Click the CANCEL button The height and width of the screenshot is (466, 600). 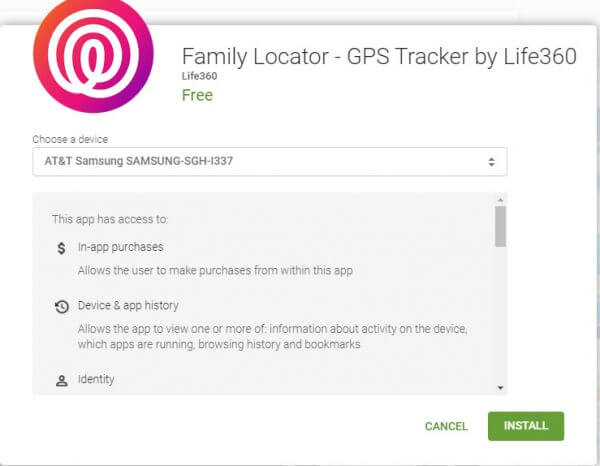point(446,426)
